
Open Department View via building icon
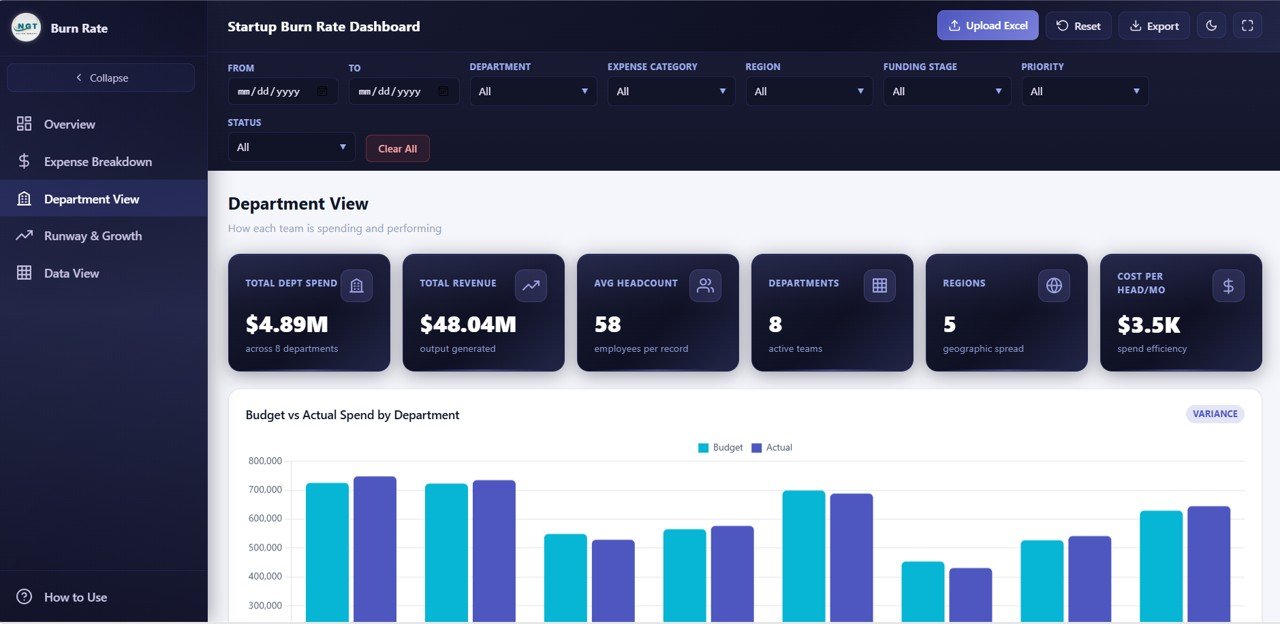coord(25,198)
